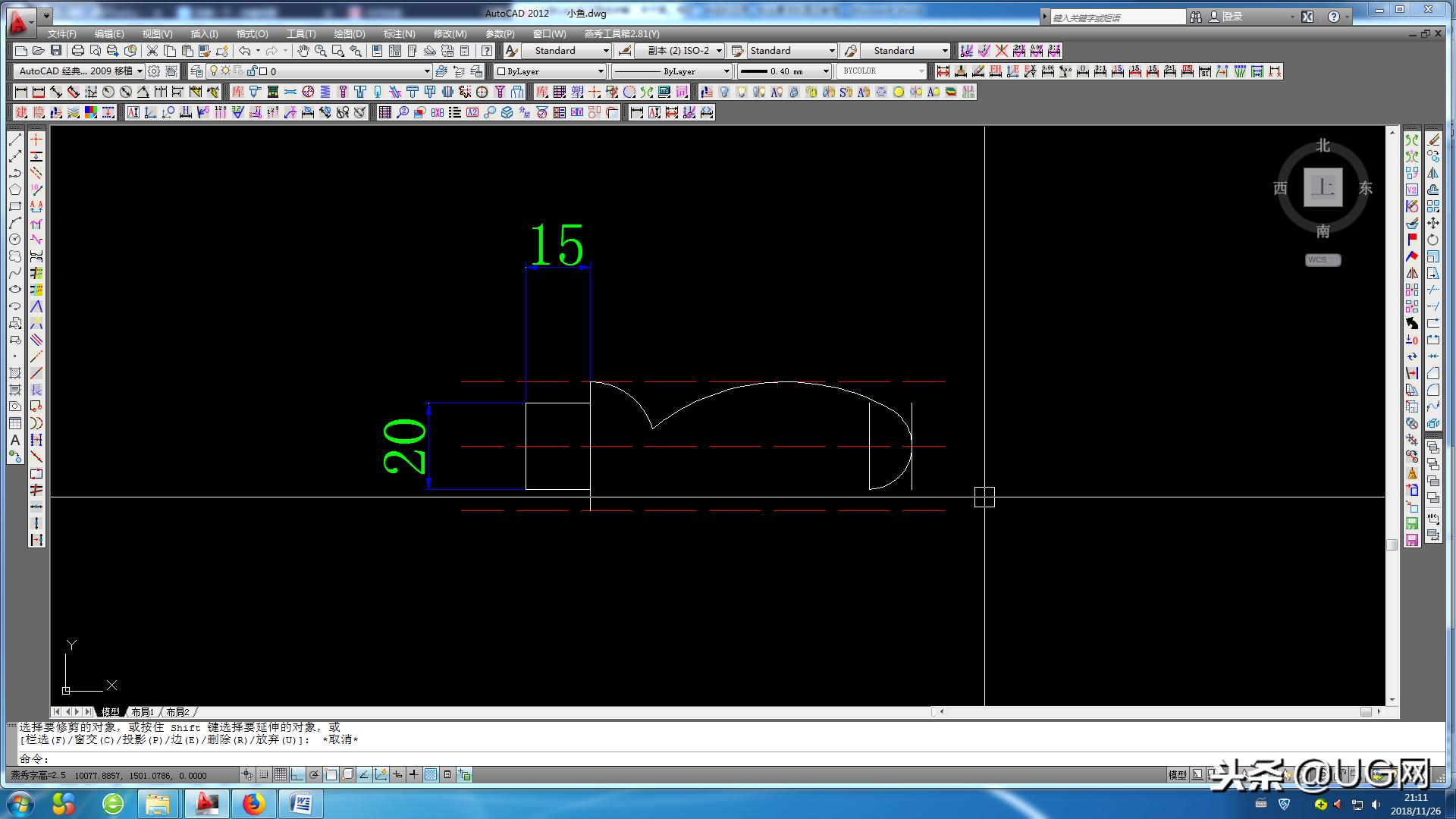Toggle Grid display in status bar
This screenshot has width=1456, height=819.
[x=281, y=774]
